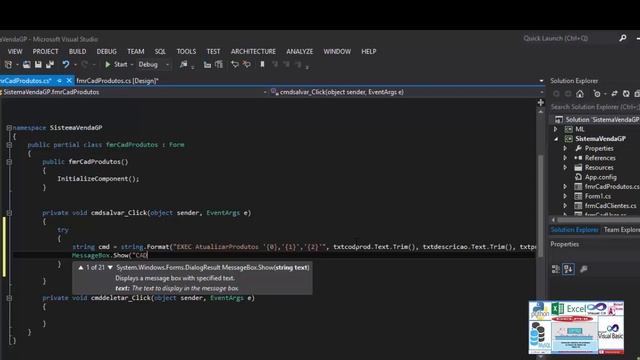The width and height of the screenshot is (640, 360).
Task: Click the green Start debugging arrow
Action: click(x=108, y=64)
